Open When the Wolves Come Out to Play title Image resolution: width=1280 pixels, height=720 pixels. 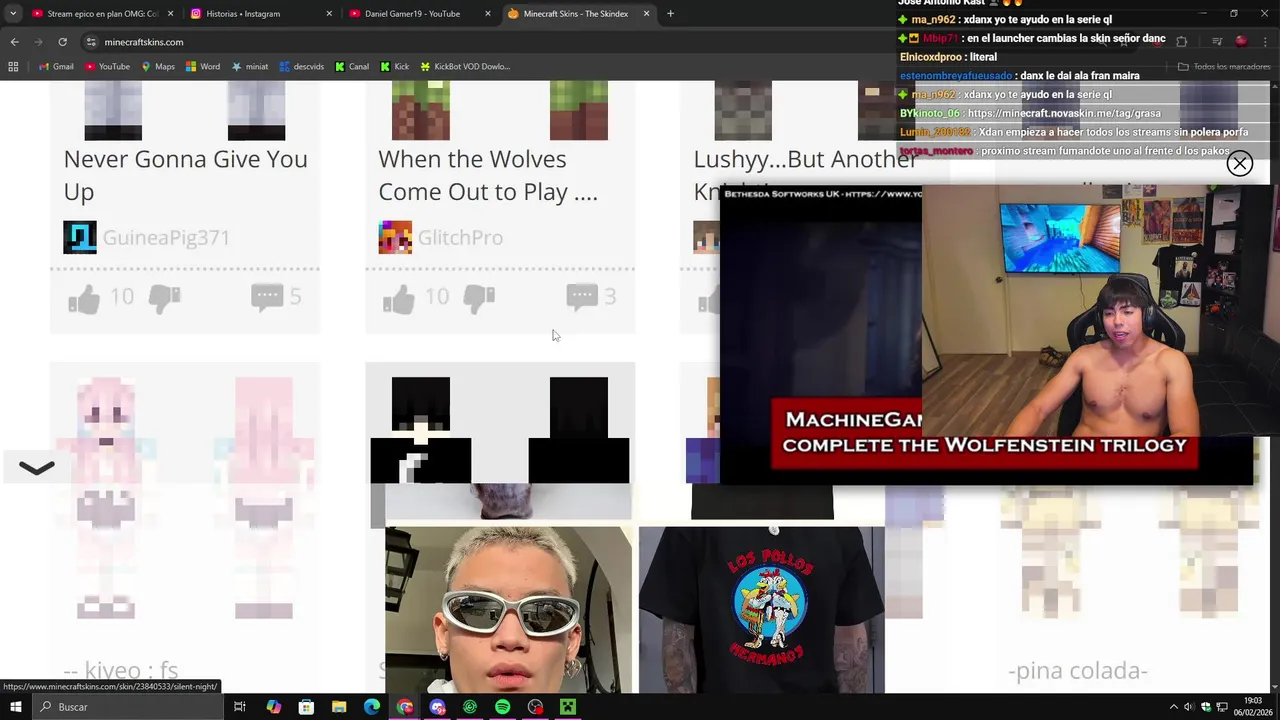click(x=488, y=175)
